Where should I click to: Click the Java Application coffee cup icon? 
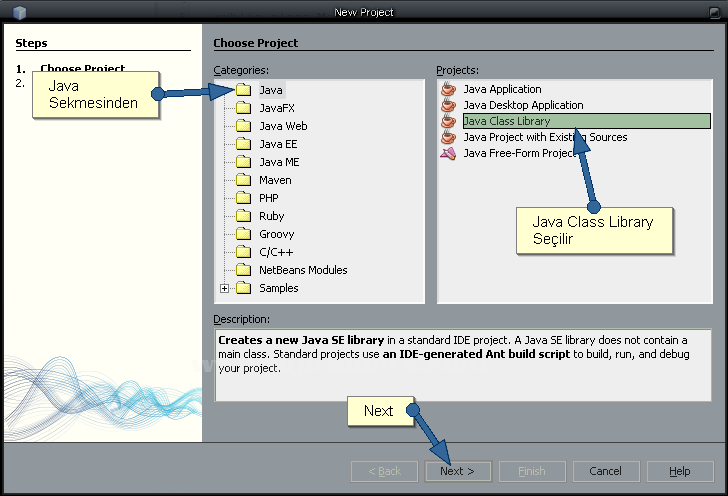pos(448,89)
